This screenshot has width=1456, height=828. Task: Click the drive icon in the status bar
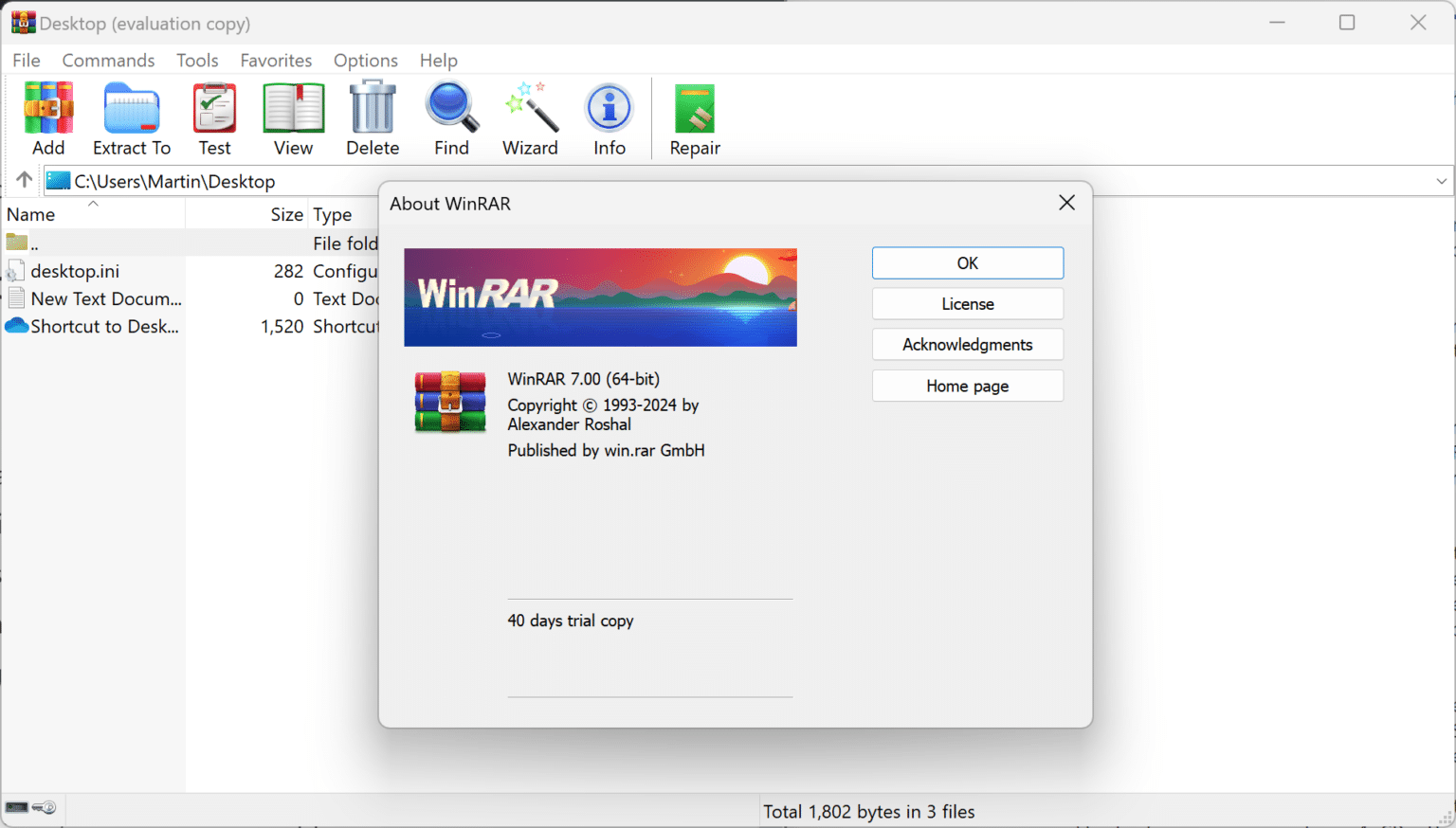click(15, 808)
